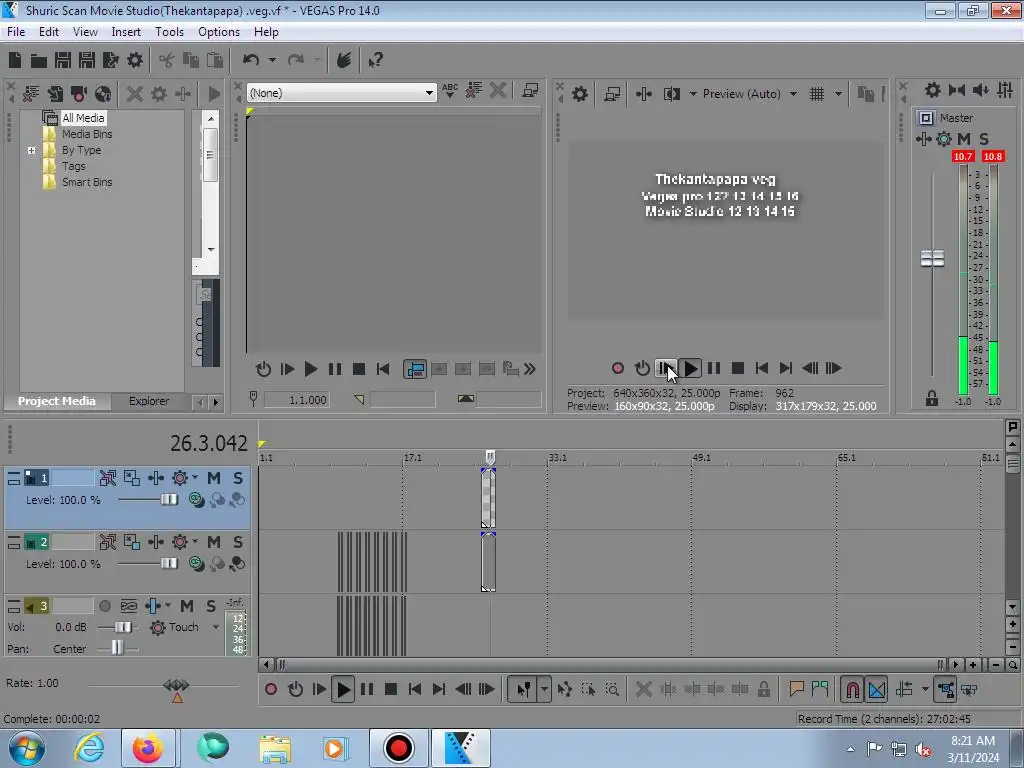Pause playback in the video preview panel
The width and height of the screenshot is (1024, 768).
pos(714,368)
